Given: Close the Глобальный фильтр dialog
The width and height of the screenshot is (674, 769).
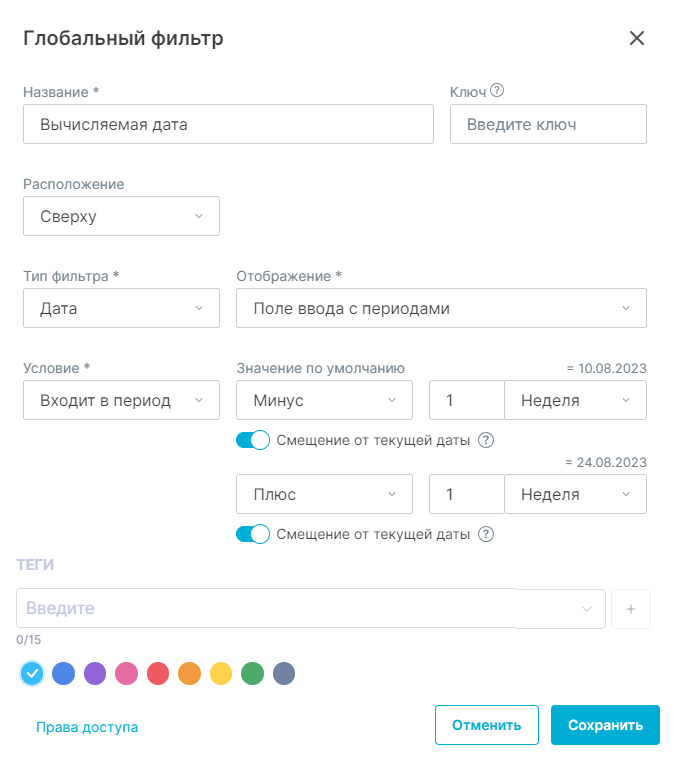Looking at the screenshot, I should click(x=637, y=39).
